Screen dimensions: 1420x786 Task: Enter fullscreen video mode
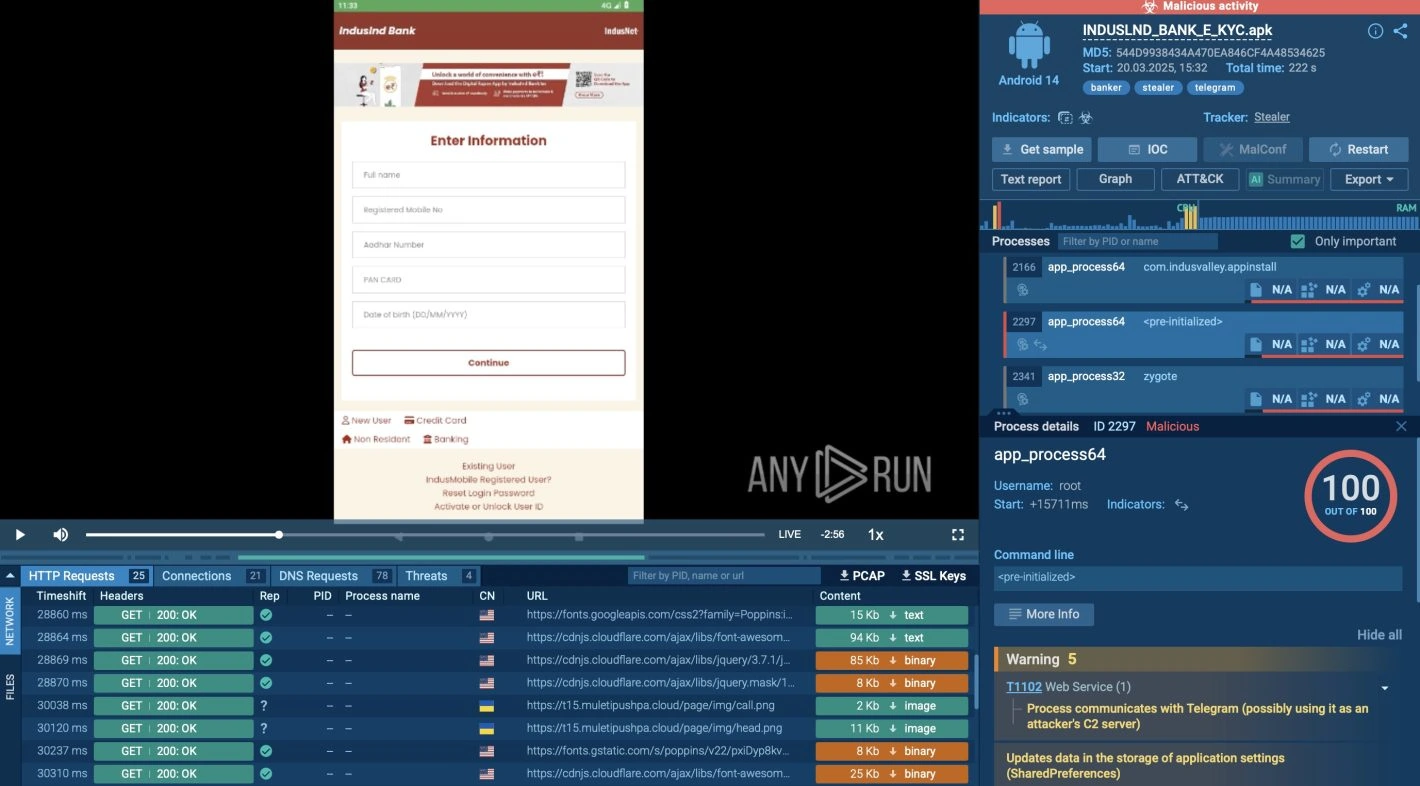[957, 535]
